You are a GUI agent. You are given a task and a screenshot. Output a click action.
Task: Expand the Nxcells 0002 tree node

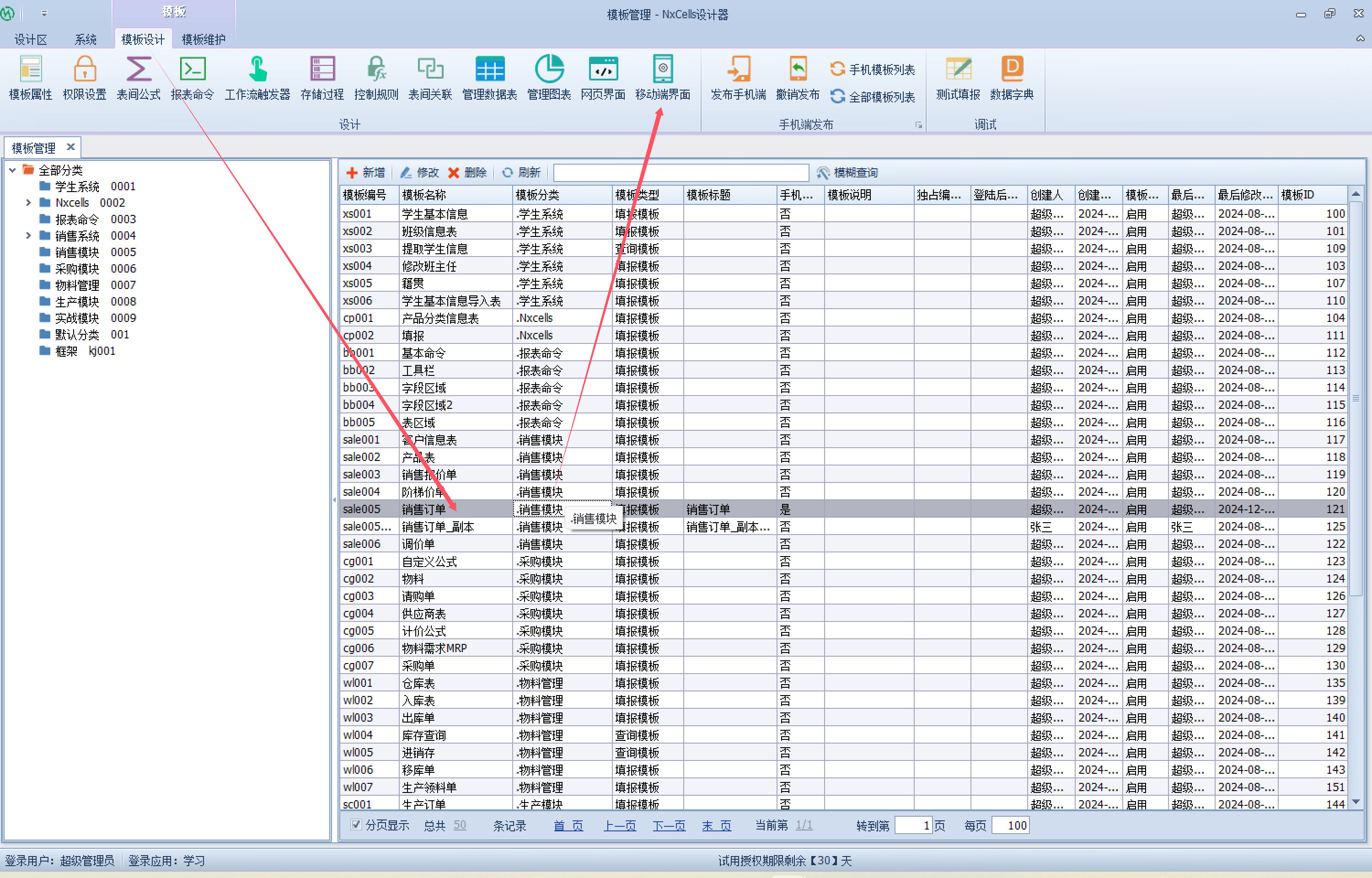click(x=28, y=203)
